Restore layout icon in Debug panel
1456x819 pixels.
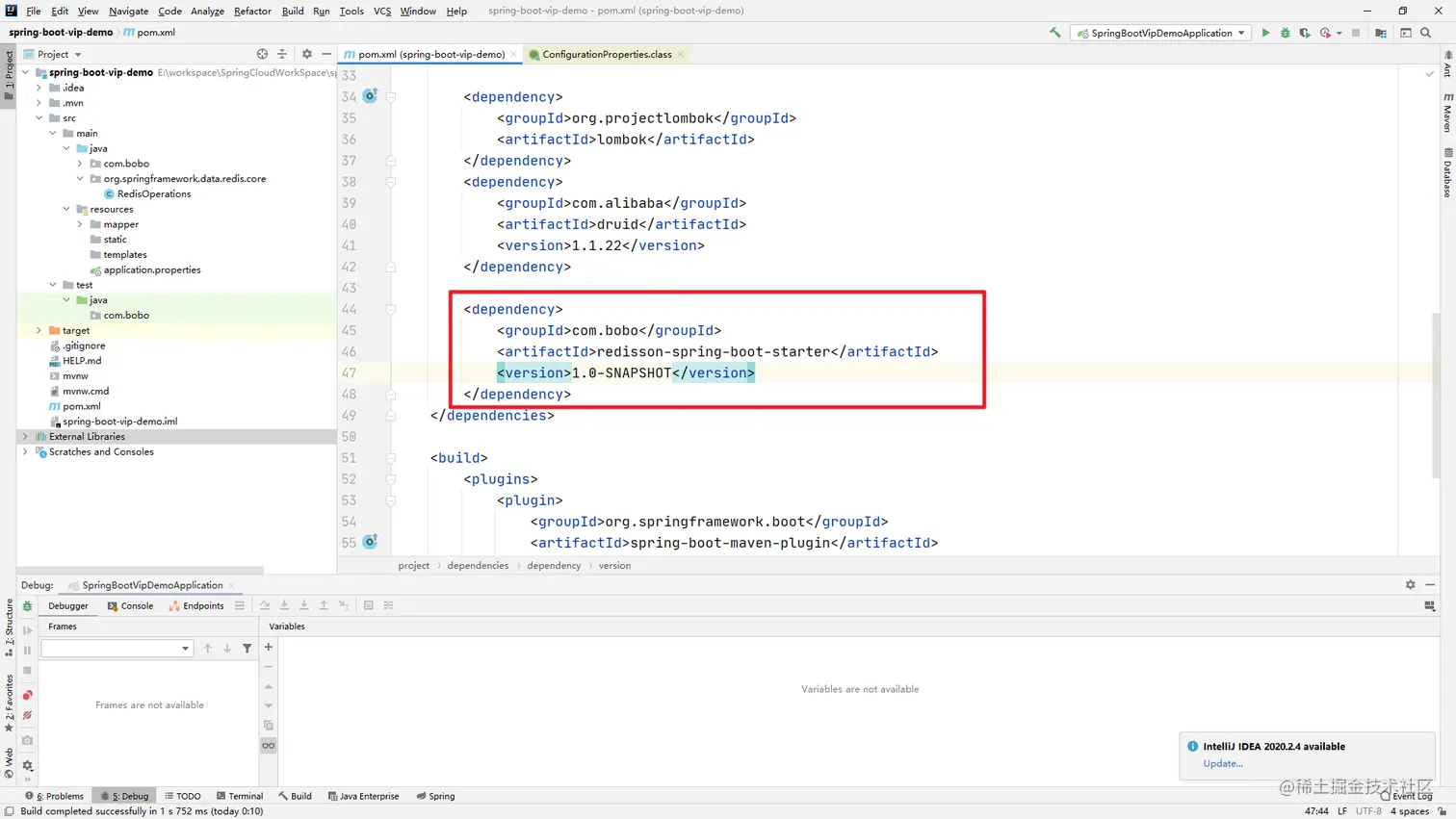click(x=1429, y=605)
